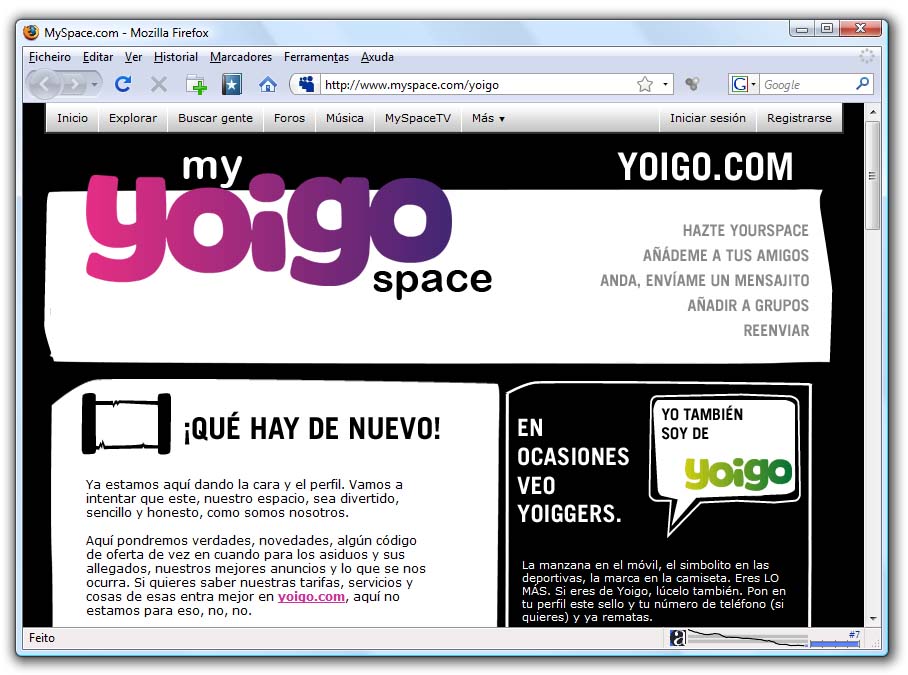Click the browser Back arrow button
This screenshot has height=675, width=908.
44,85
